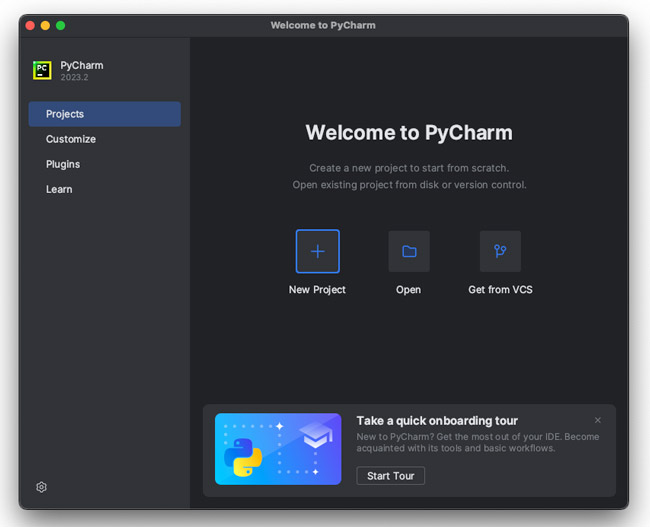Switch to the Customize tab
Image resolution: width=650 pixels, height=527 pixels.
click(x=104, y=139)
